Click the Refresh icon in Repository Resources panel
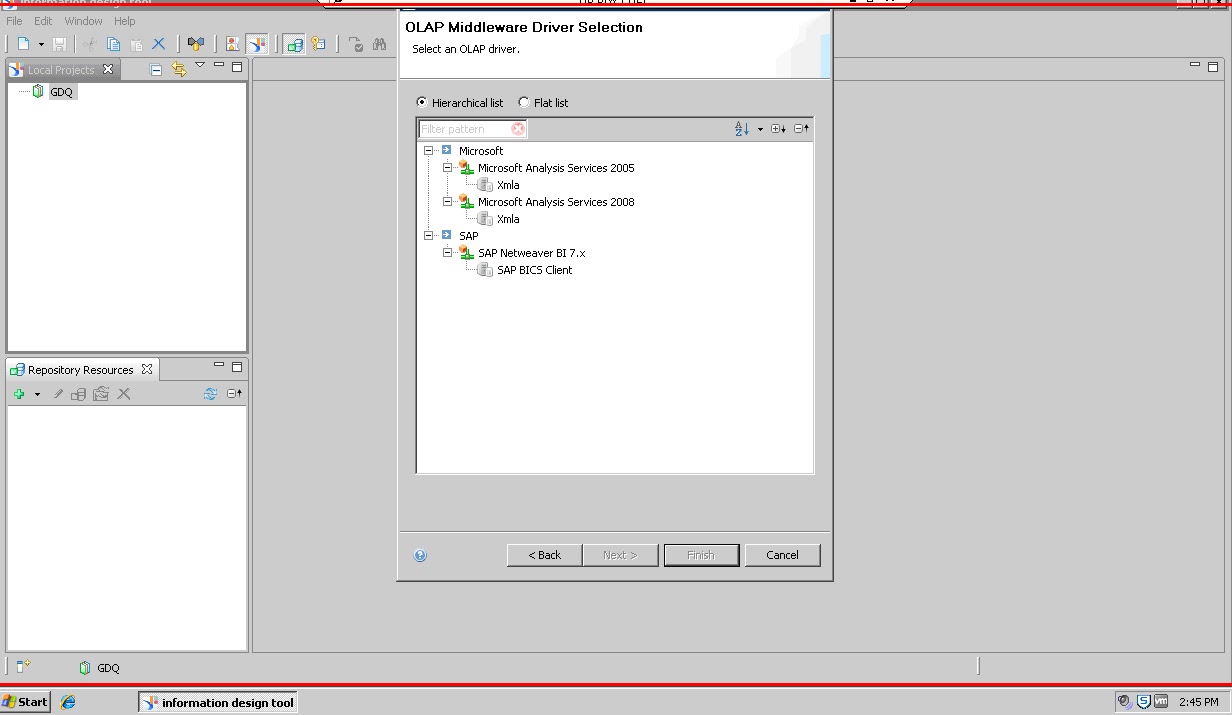The width and height of the screenshot is (1232, 715). click(x=210, y=393)
